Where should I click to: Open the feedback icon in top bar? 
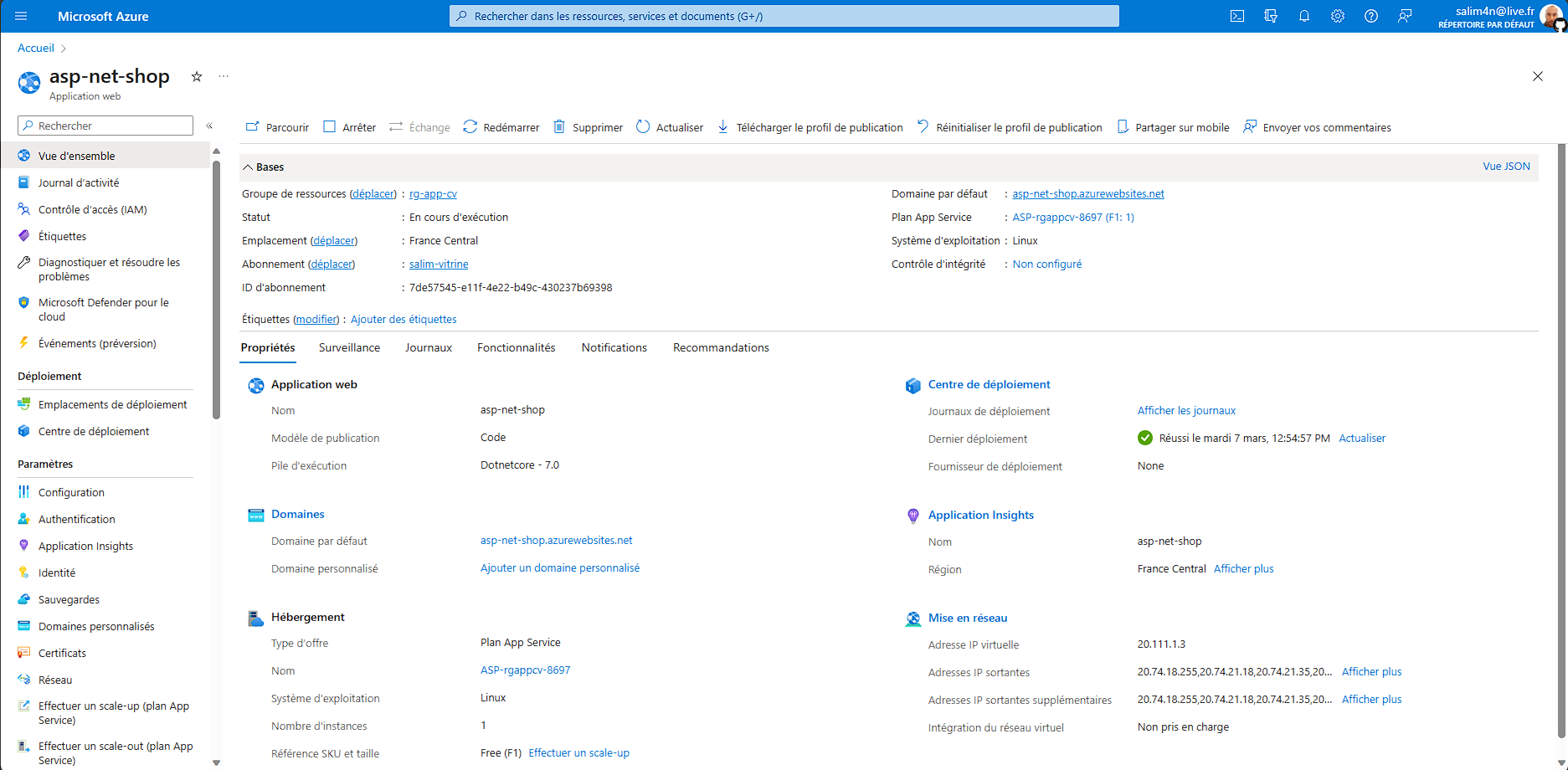(x=1405, y=16)
